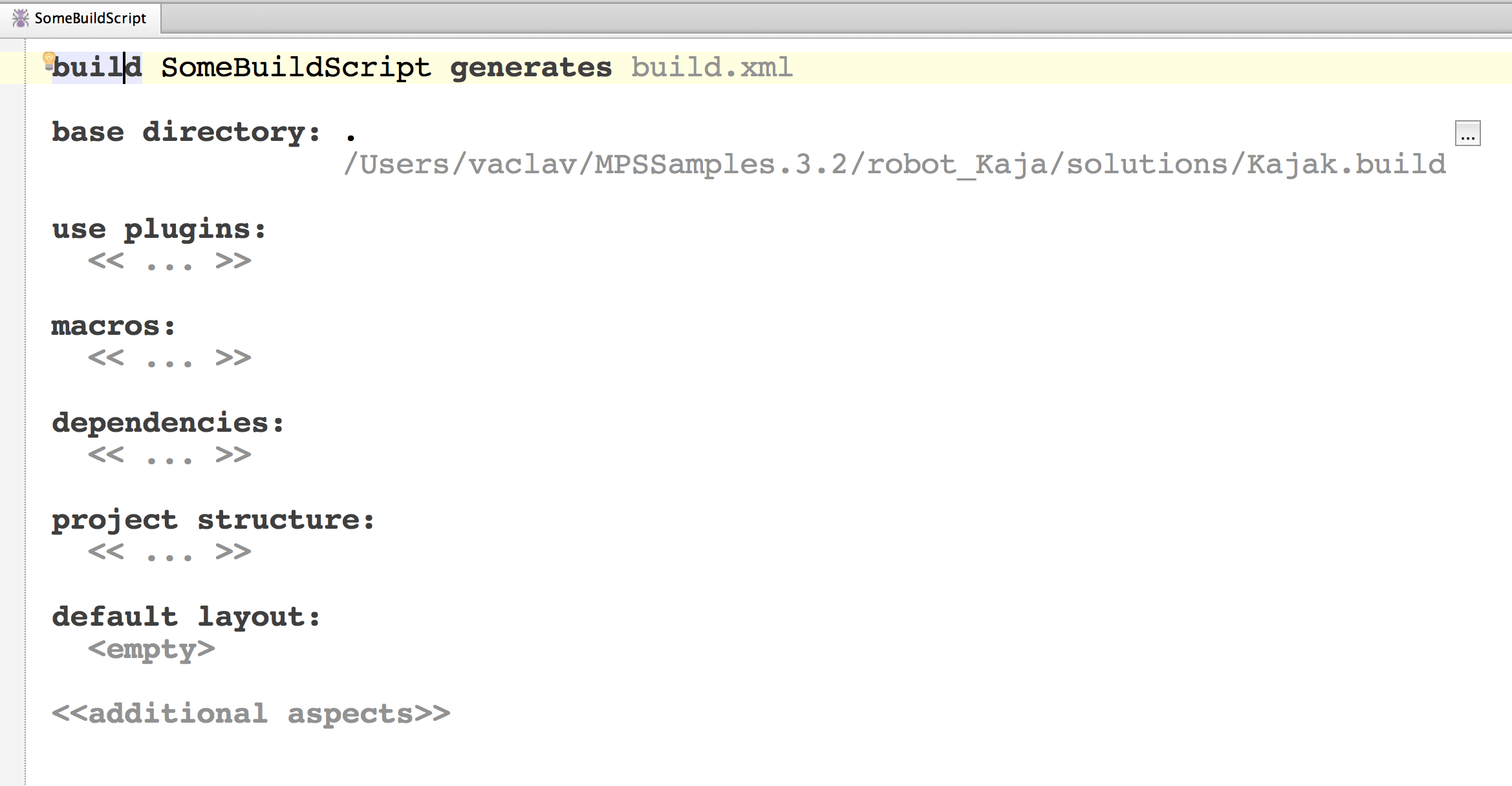1512x786 pixels.
Task: Click the empty default layout placeholder
Action: point(151,649)
